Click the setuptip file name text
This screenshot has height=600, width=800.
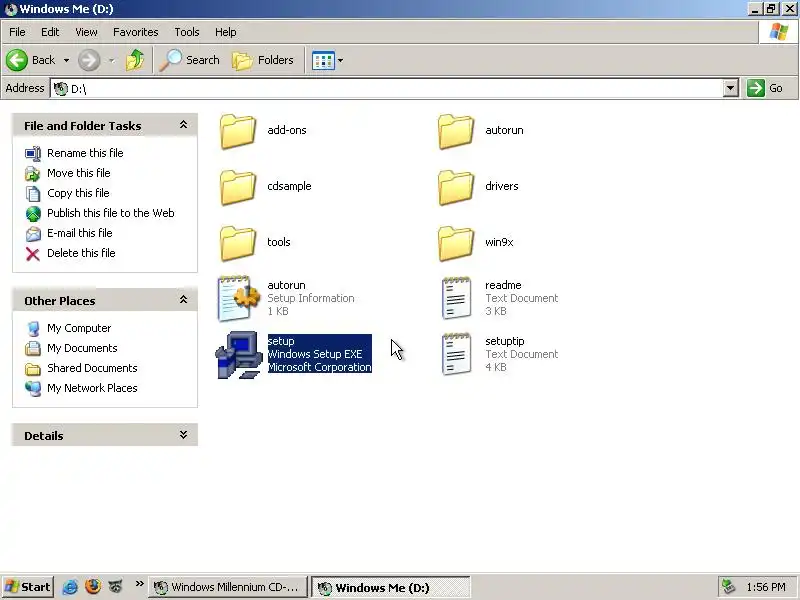click(505, 341)
